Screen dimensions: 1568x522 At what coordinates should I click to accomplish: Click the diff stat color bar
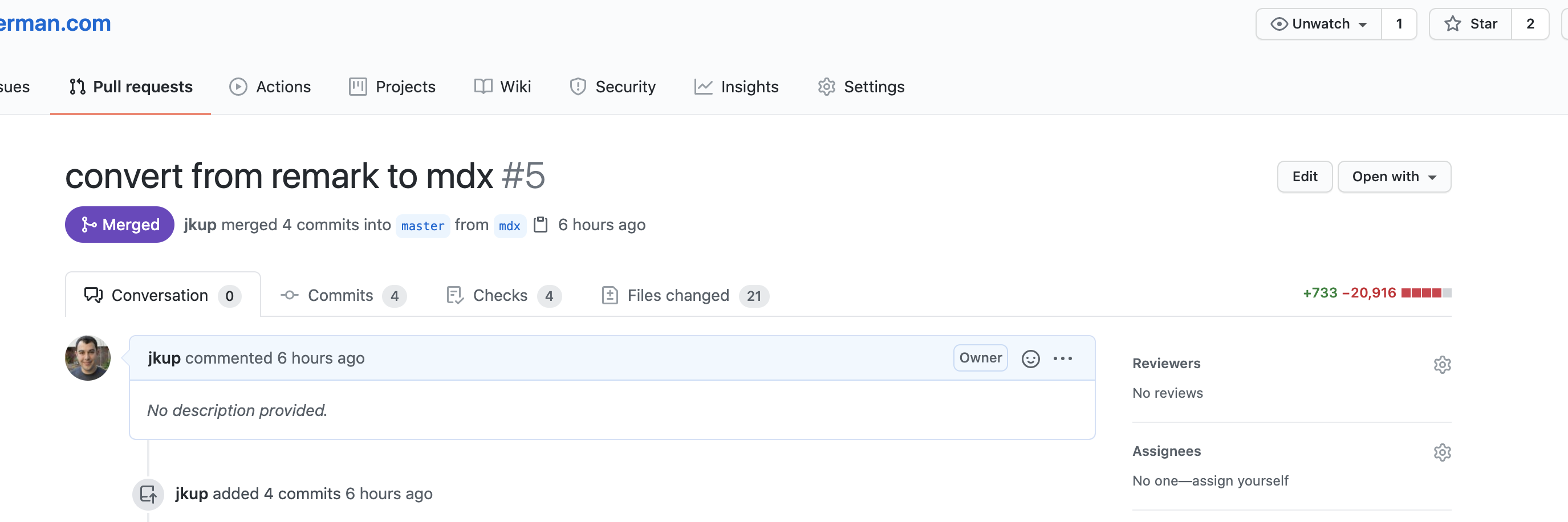tap(1425, 293)
